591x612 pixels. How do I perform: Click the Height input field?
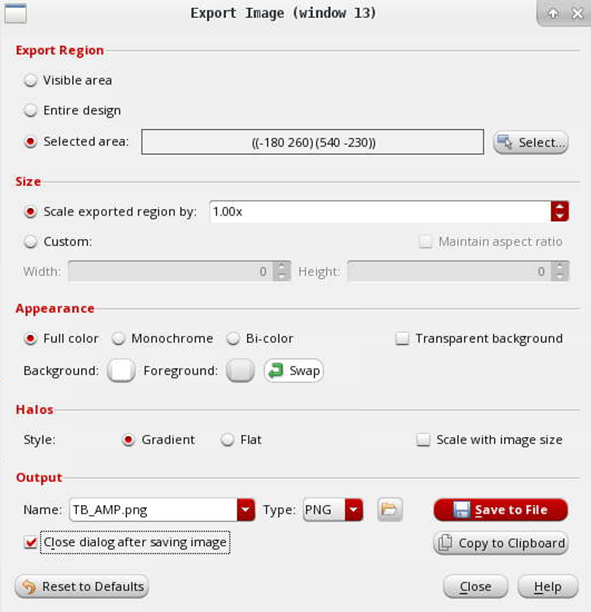pyautogui.click(x=449, y=271)
